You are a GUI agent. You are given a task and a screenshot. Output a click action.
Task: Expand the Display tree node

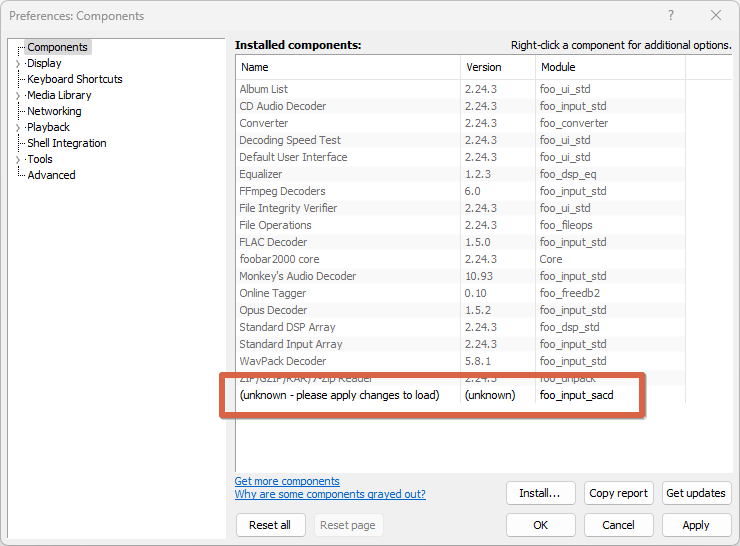pos(18,64)
